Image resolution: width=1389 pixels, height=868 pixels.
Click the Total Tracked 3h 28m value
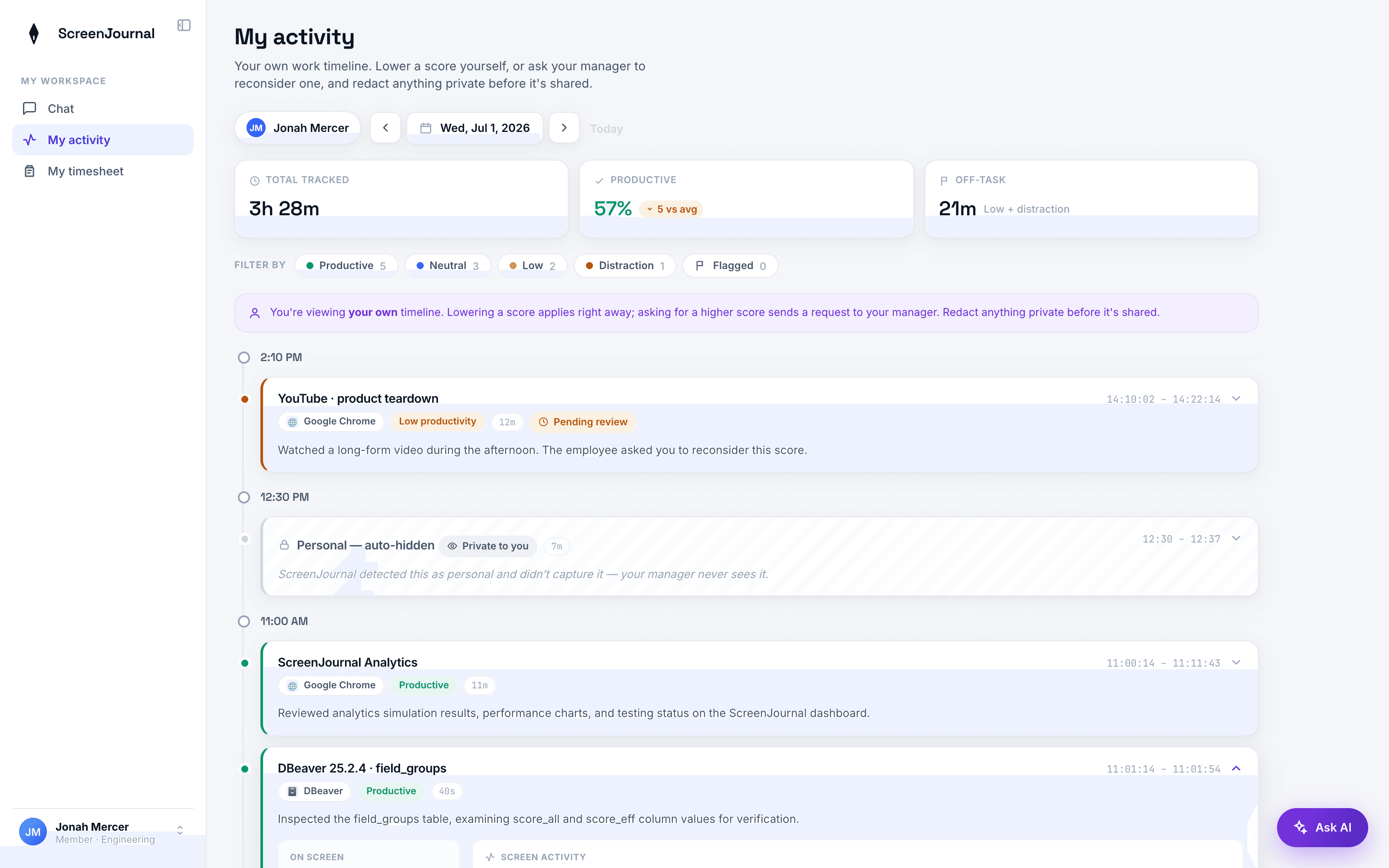point(284,208)
